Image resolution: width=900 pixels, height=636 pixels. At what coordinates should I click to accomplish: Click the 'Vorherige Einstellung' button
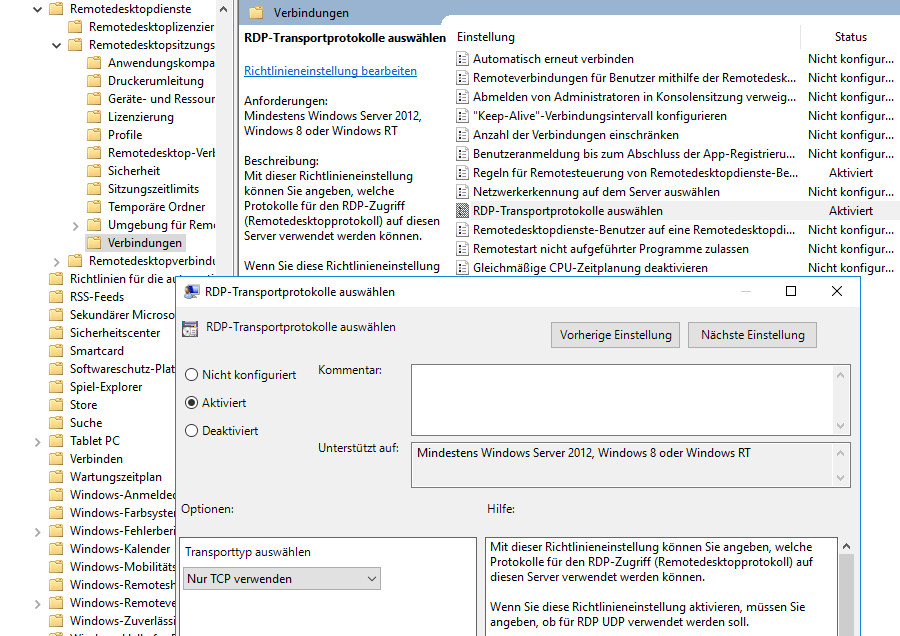(x=615, y=335)
